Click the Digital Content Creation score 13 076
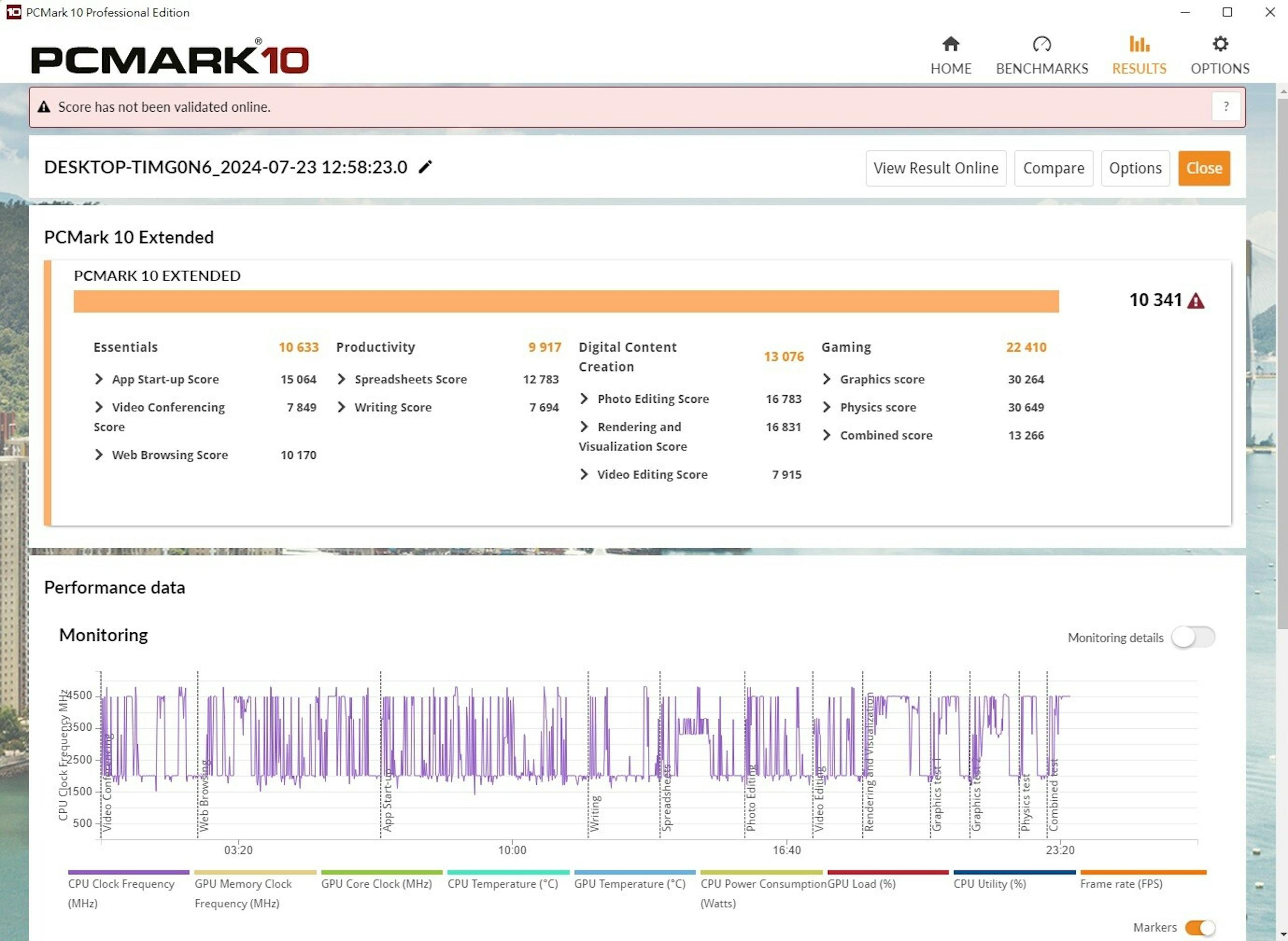 coord(783,357)
